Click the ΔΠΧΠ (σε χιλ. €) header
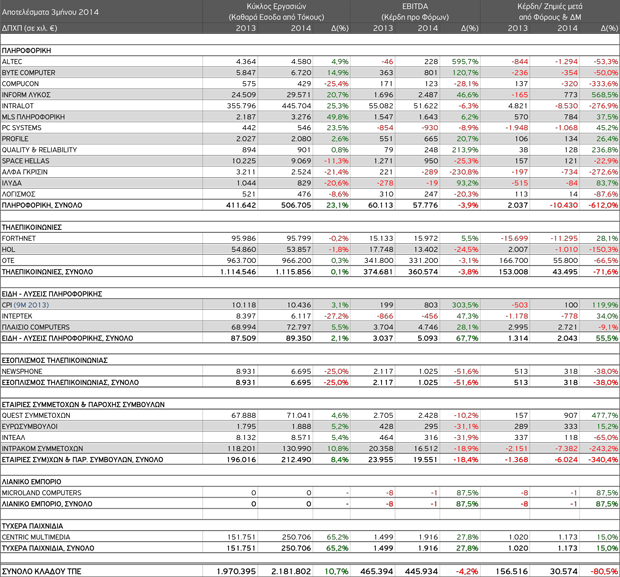The height and width of the screenshot is (577, 620). [x=30, y=28]
